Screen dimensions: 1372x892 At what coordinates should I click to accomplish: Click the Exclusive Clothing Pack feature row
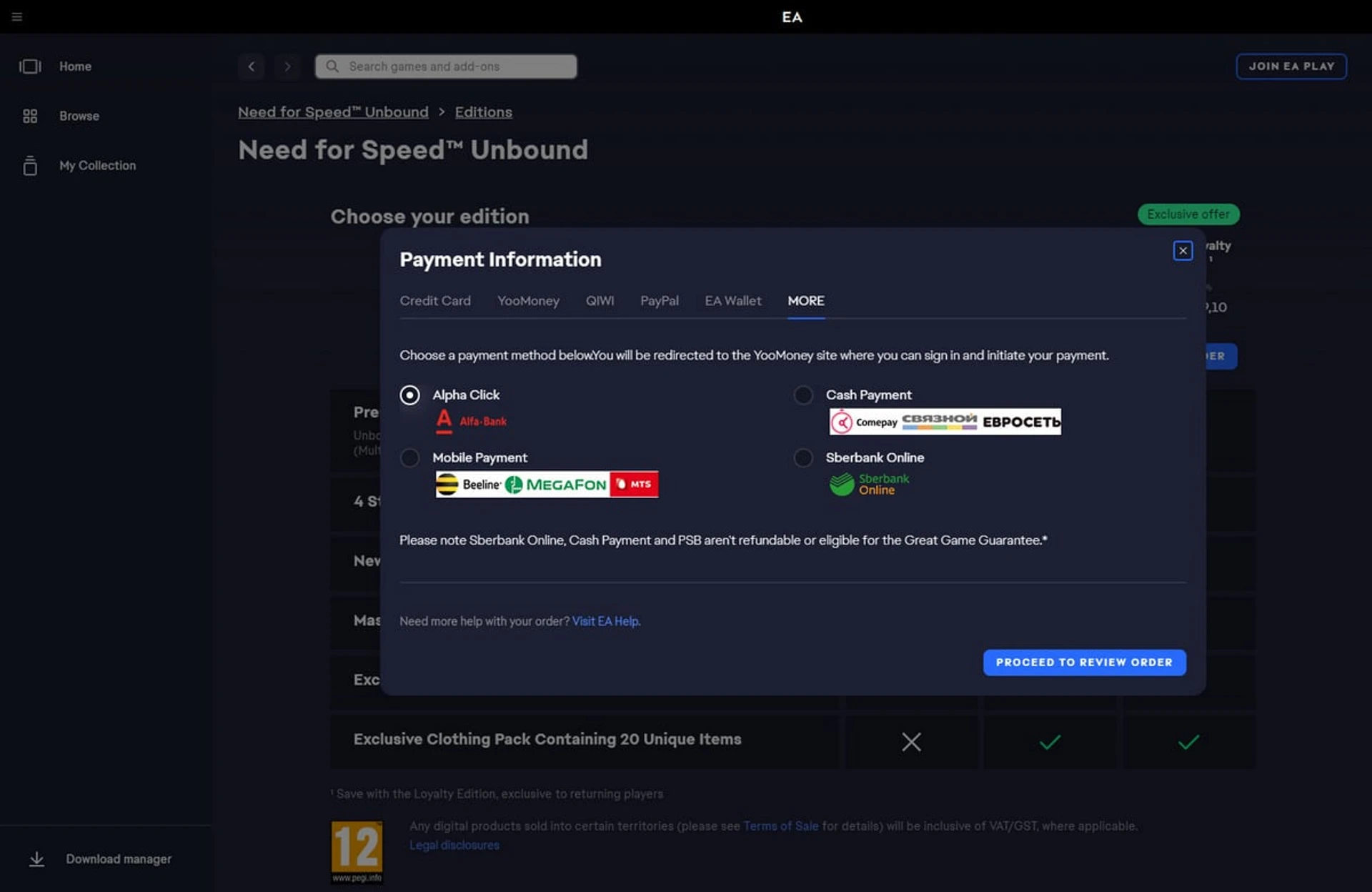(x=792, y=742)
